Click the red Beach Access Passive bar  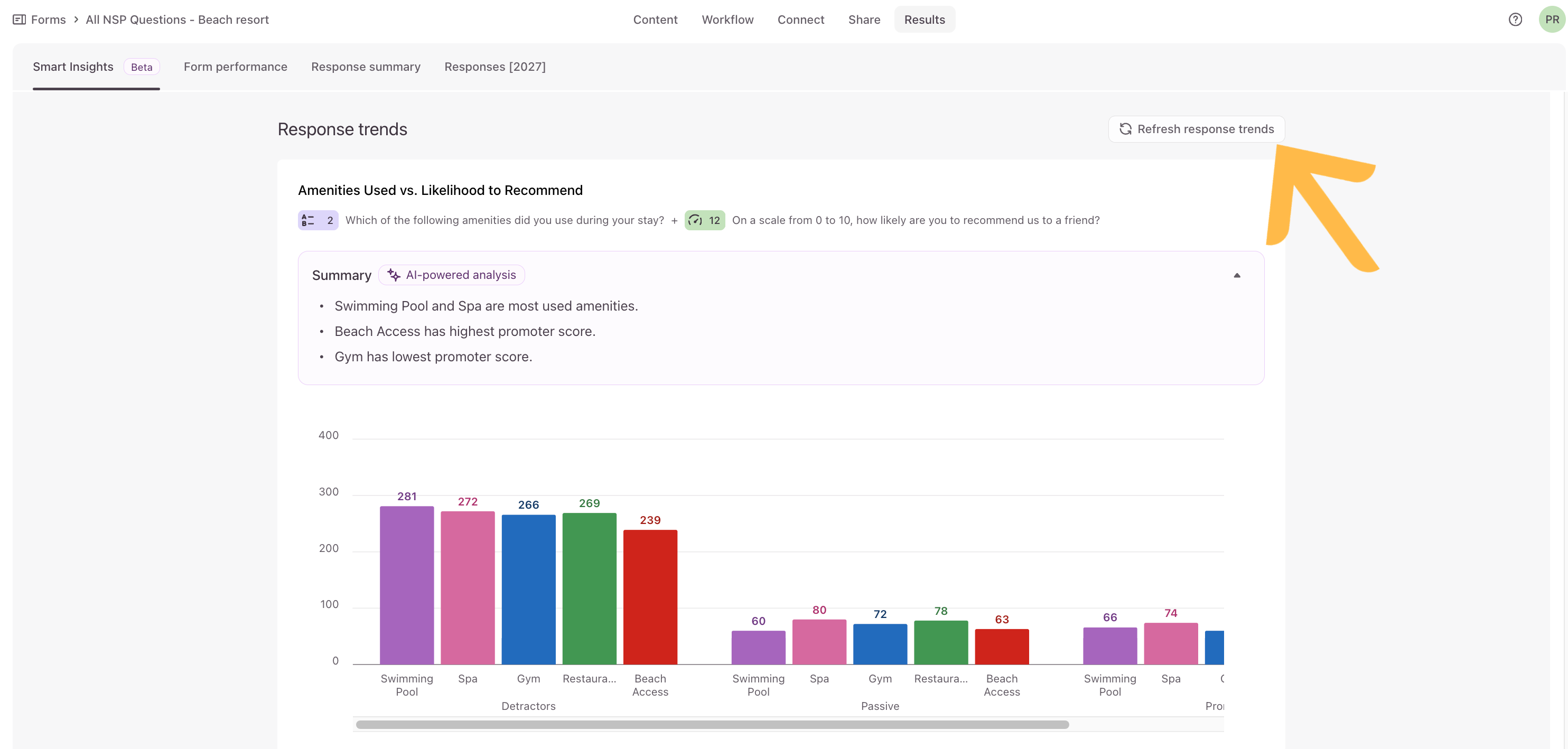[1001, 647]
